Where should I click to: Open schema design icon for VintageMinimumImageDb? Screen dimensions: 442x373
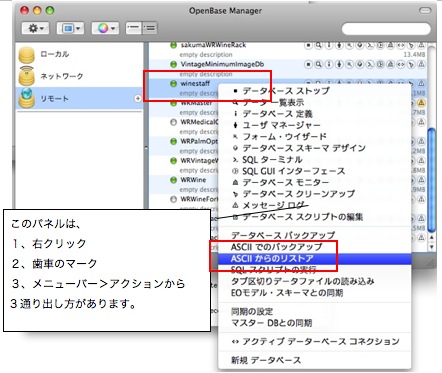360,64
